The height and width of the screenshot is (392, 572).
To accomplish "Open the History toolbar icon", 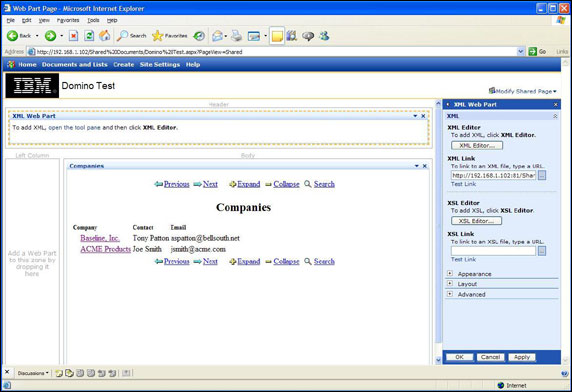I will pos(199,36).
